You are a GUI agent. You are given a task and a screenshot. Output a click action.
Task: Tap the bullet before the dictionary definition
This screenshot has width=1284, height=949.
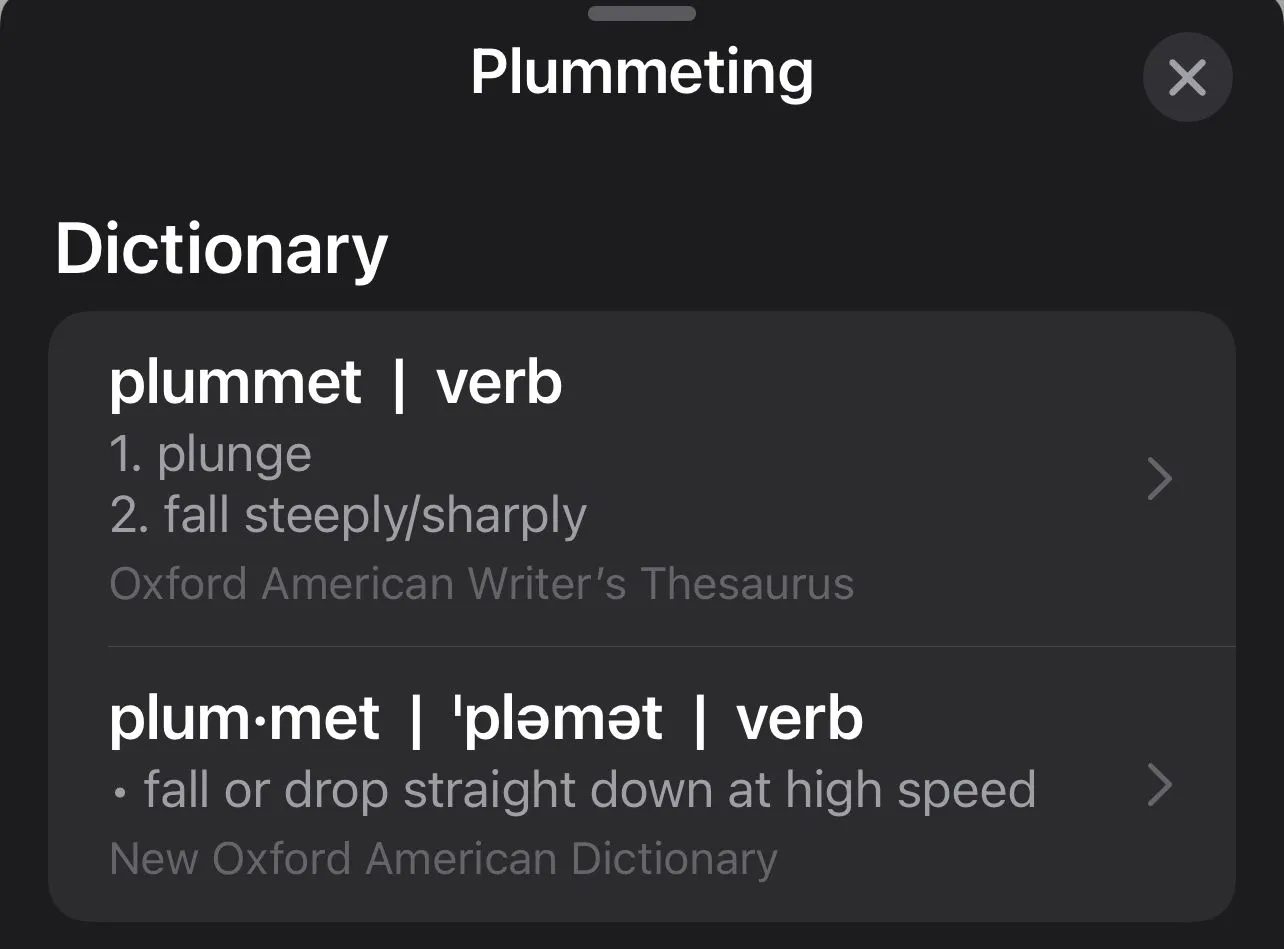pyautogui.click(x=121, y=792)
